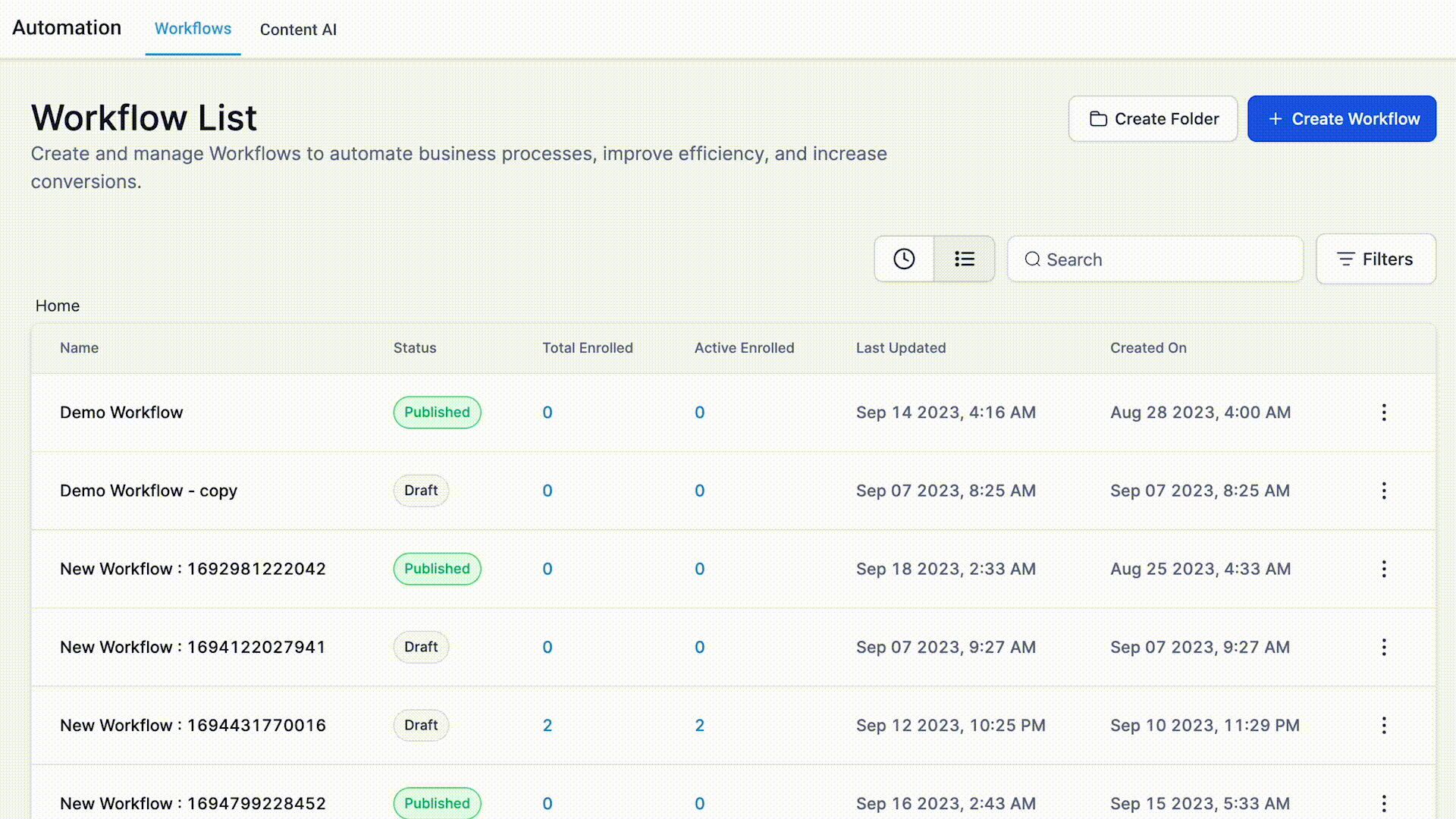
Task: Click Total Enrolled count 2 link
Action: tap(547, 726)
